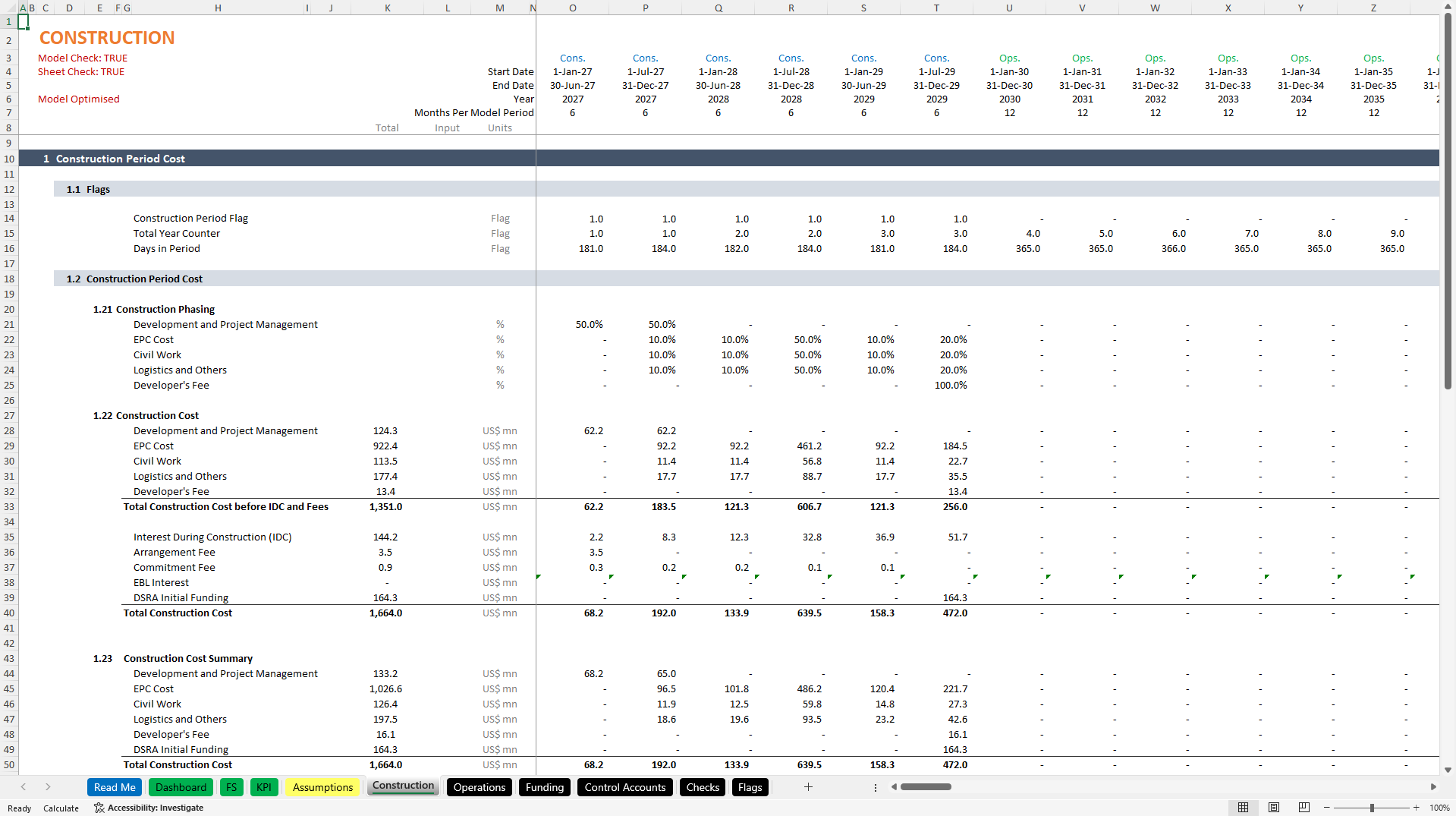Click 'Commitment Fee' row label
This screenshot has height=816, width=1456.
[x=175, y=567]
